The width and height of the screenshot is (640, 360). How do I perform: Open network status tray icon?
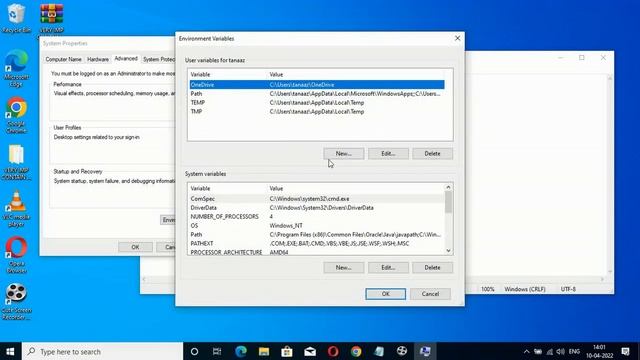click(x=550, y=351)
